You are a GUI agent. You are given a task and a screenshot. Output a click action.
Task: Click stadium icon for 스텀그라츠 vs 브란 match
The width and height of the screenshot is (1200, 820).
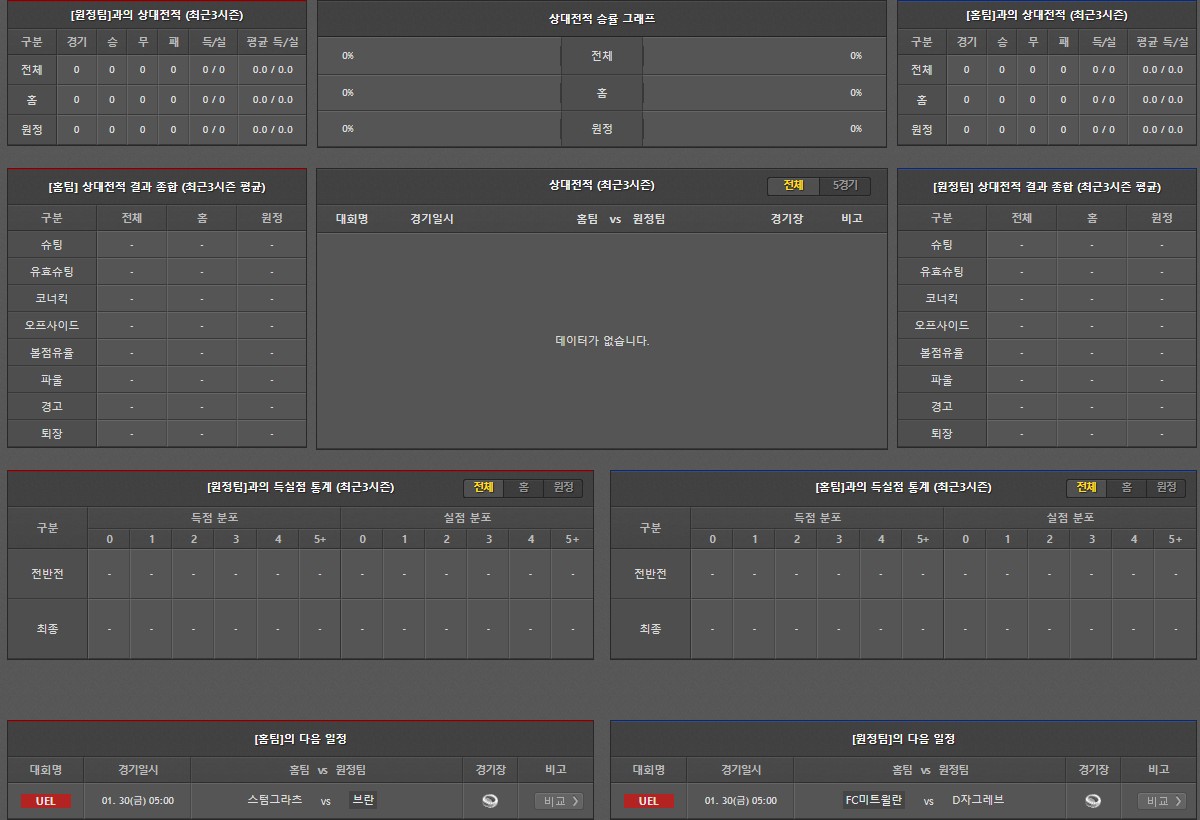pos(490,800)
